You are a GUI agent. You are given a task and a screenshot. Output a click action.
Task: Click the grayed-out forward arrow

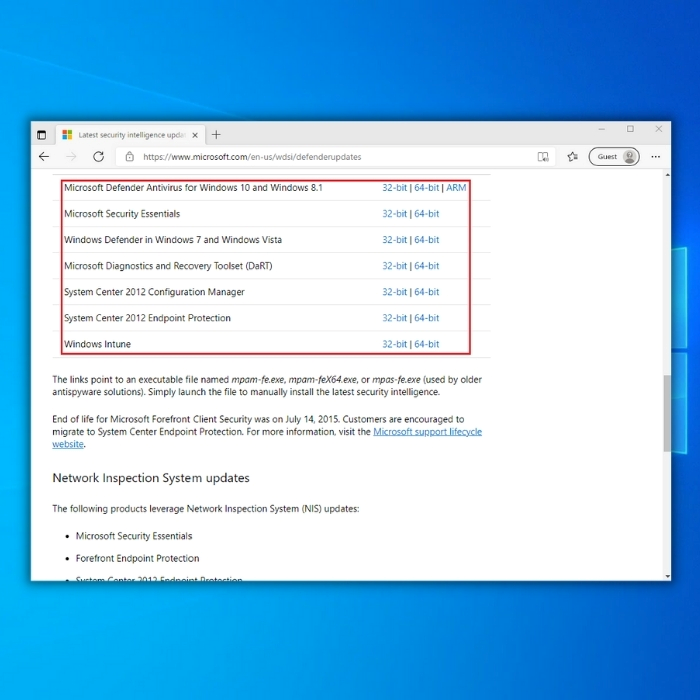pos(71,157)
